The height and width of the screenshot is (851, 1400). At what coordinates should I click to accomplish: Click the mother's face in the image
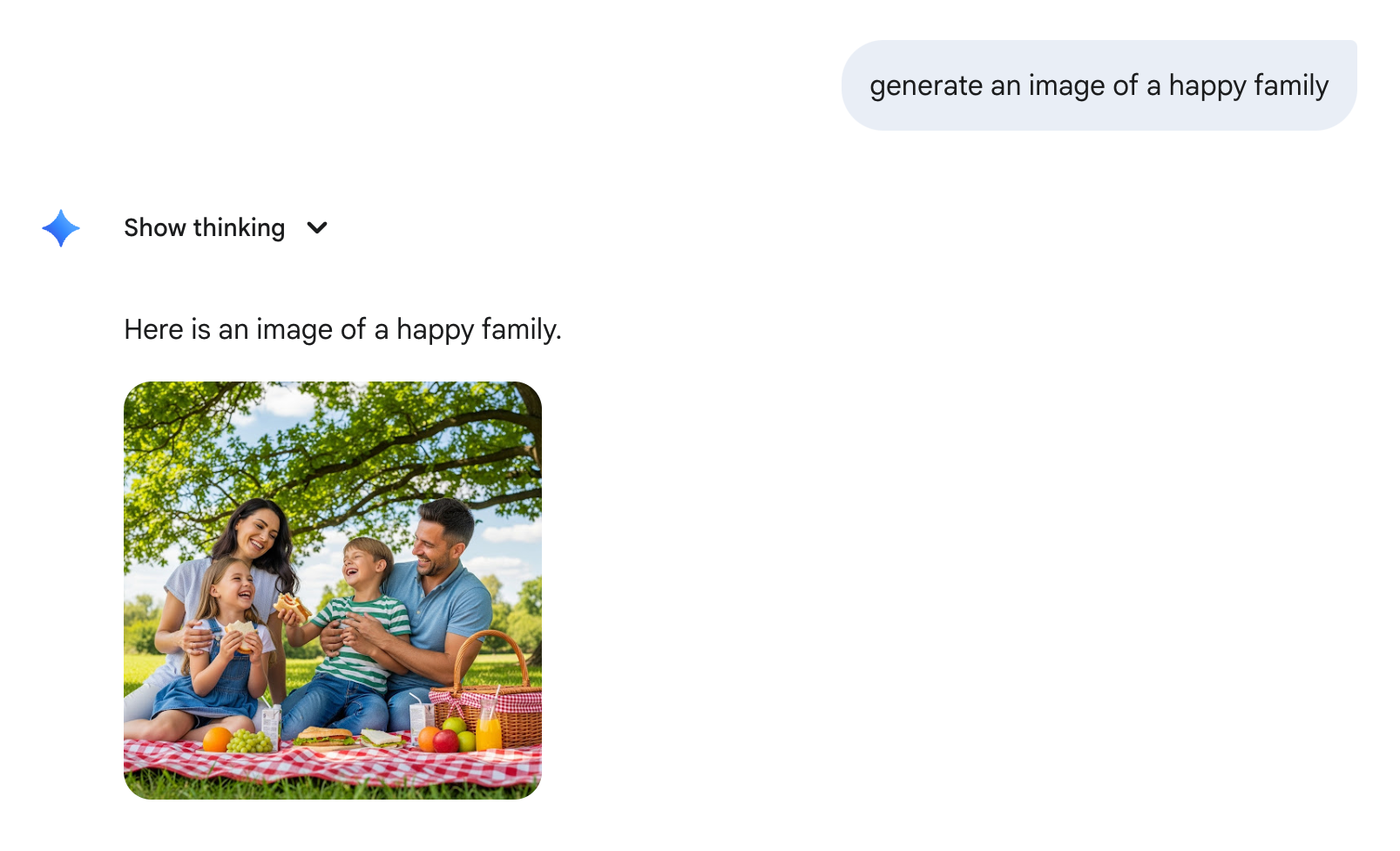coord(257,533)
